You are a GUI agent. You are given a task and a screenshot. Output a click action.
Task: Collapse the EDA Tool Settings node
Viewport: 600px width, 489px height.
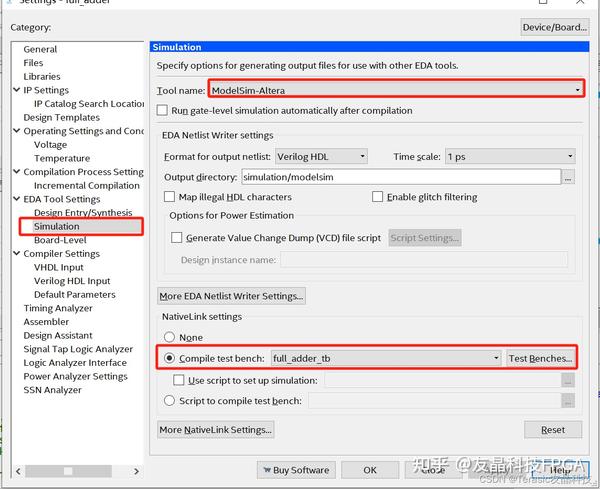[16, 199]
